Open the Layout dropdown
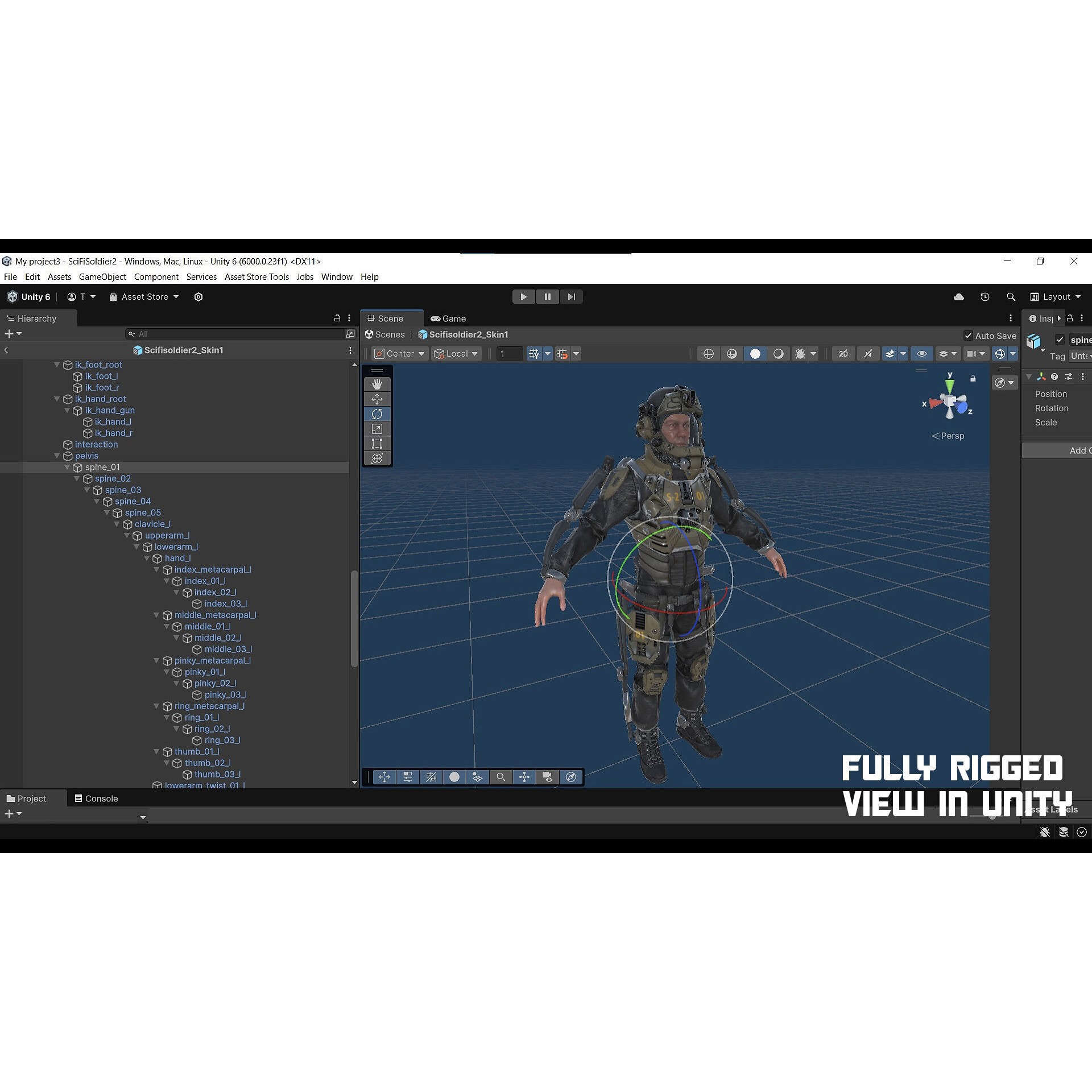This screenshot has height=1092, width=1092. (1055, 297)
